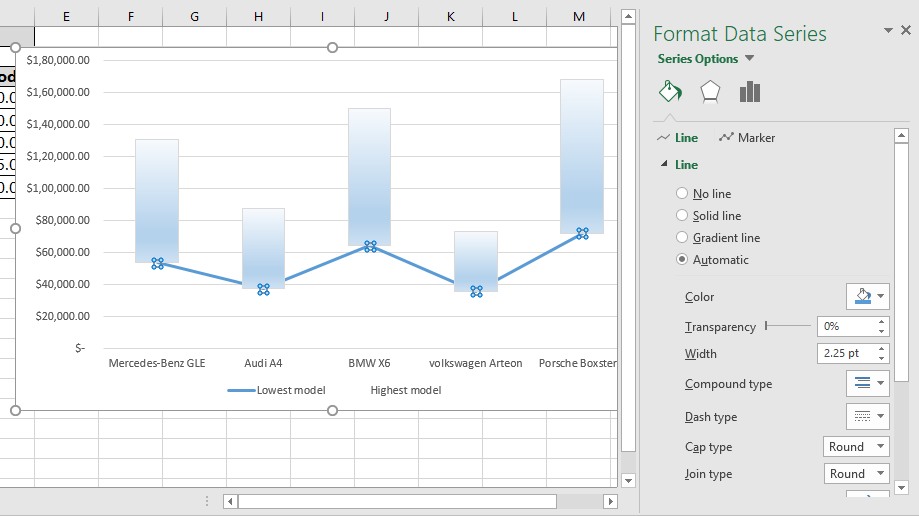Screen dimensions: 919x516
Task: Click the Audi A4 axis label
Action: click(x=263, y=363)
